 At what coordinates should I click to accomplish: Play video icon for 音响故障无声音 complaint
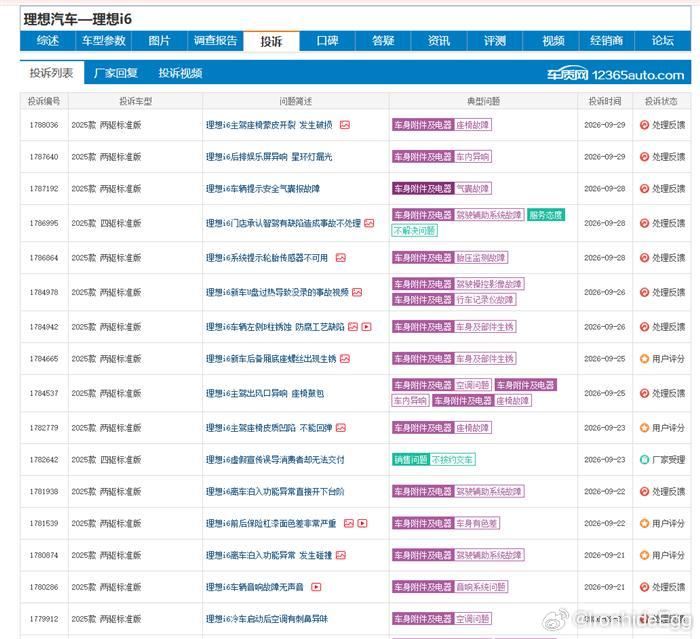(x=316, y=587)
